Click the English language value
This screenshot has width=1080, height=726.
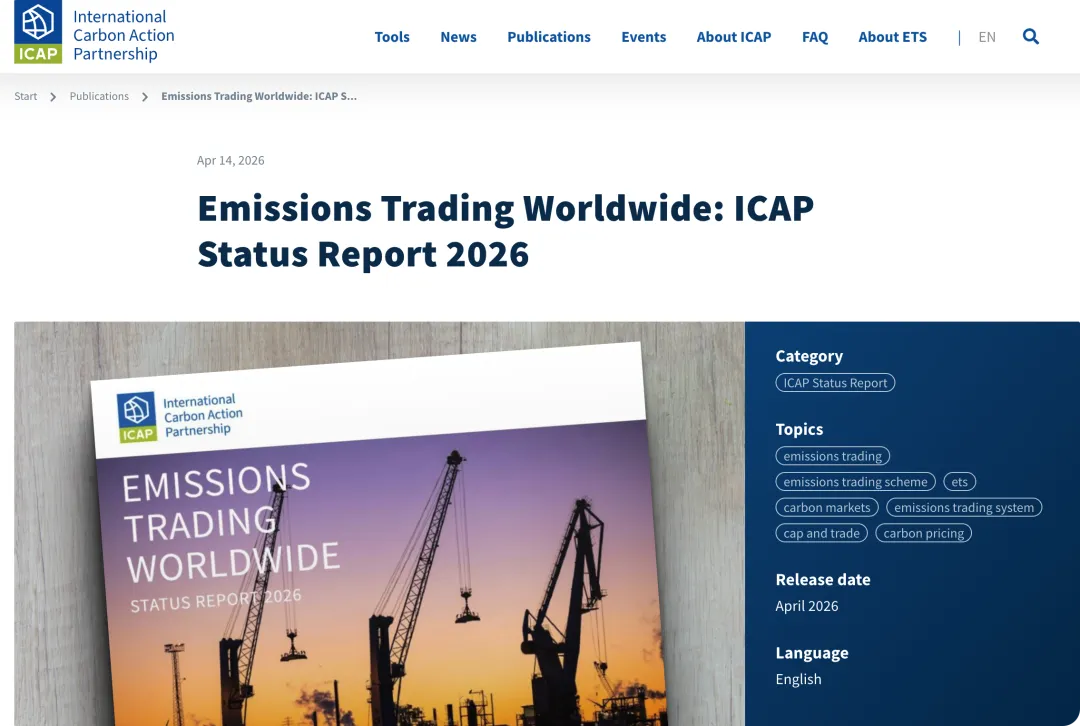[x=798, y=679]
